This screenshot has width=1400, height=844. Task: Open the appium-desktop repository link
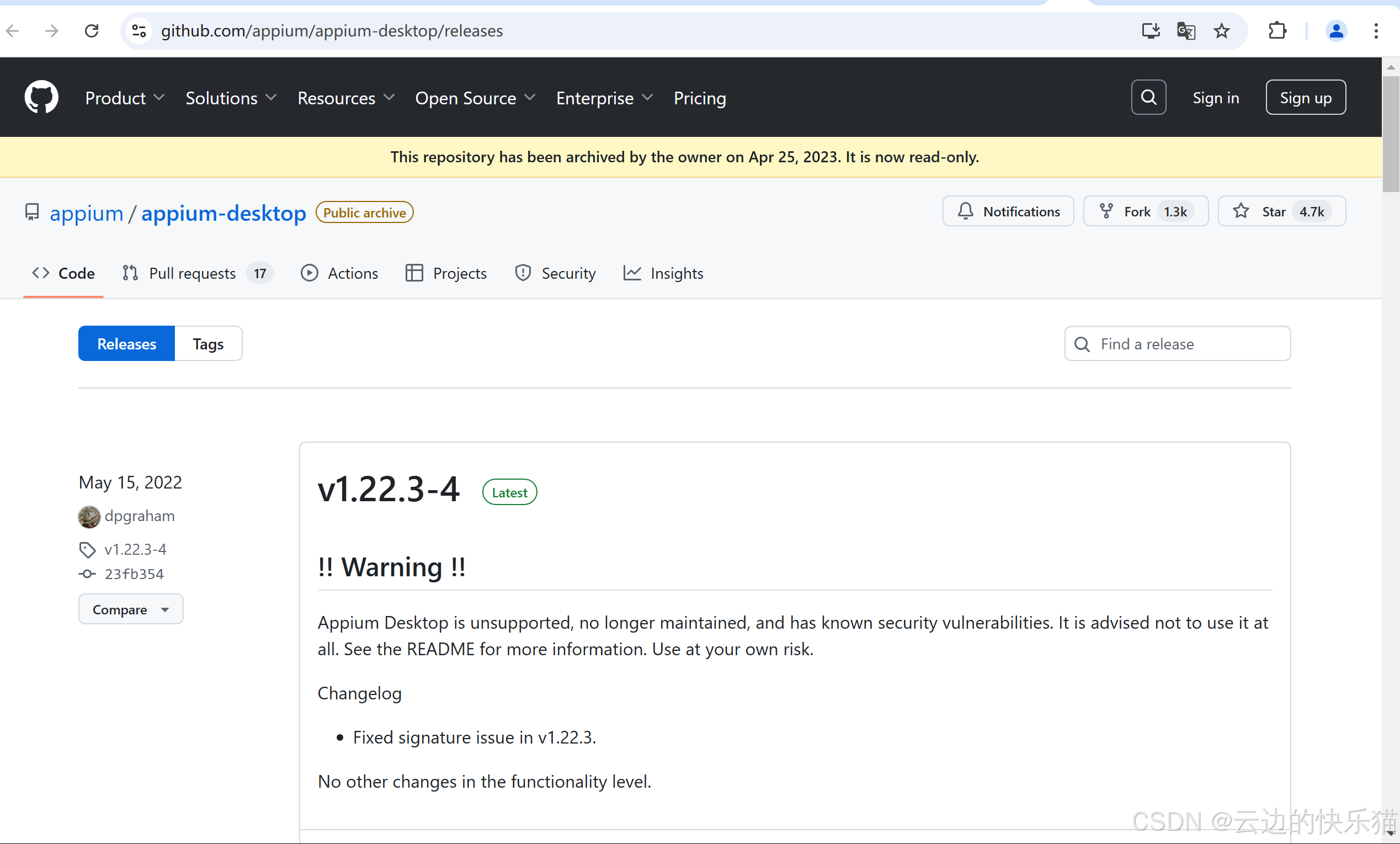(223, 213)
